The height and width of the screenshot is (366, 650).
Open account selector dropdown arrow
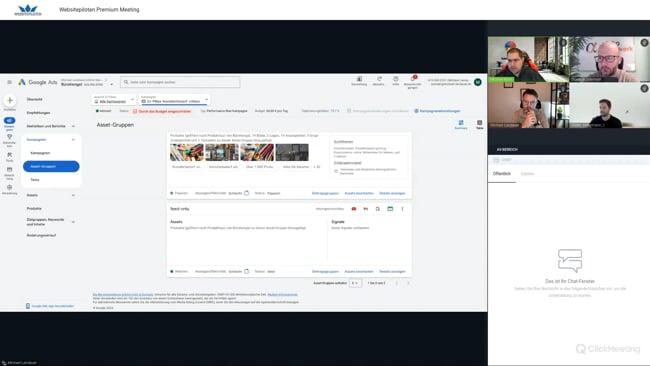(112, 84)
